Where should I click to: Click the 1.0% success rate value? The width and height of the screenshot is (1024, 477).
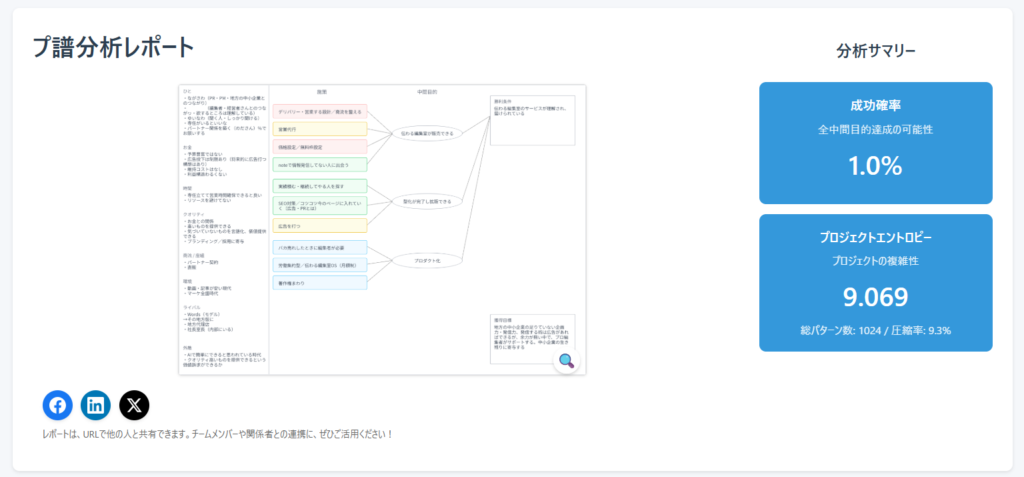click(x=875, y=166)
